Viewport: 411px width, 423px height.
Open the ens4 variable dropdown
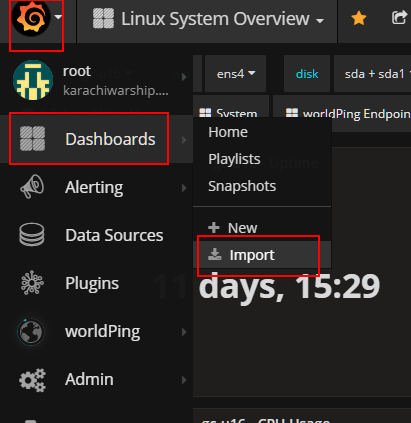236,74
